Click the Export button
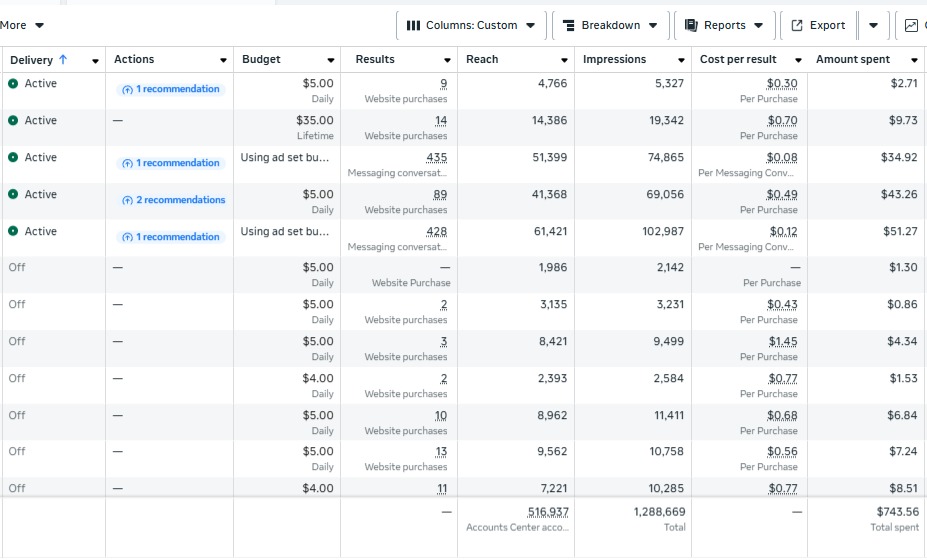This screenshot has width=927, height=560. (818, 26)
